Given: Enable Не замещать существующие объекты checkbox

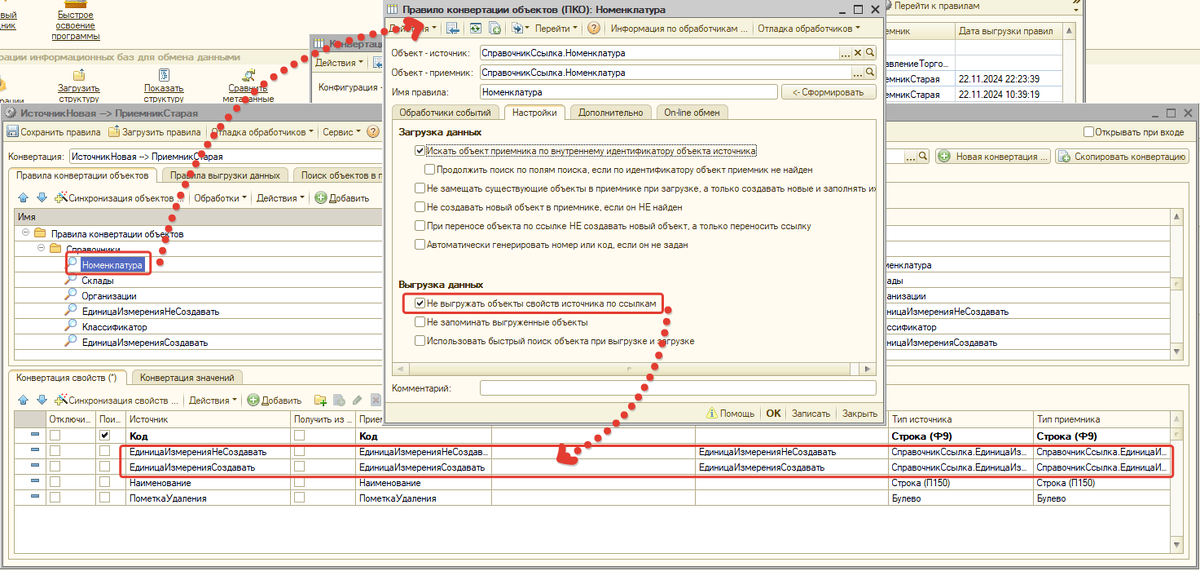Looking at the screenshot, I should [419, 188].
